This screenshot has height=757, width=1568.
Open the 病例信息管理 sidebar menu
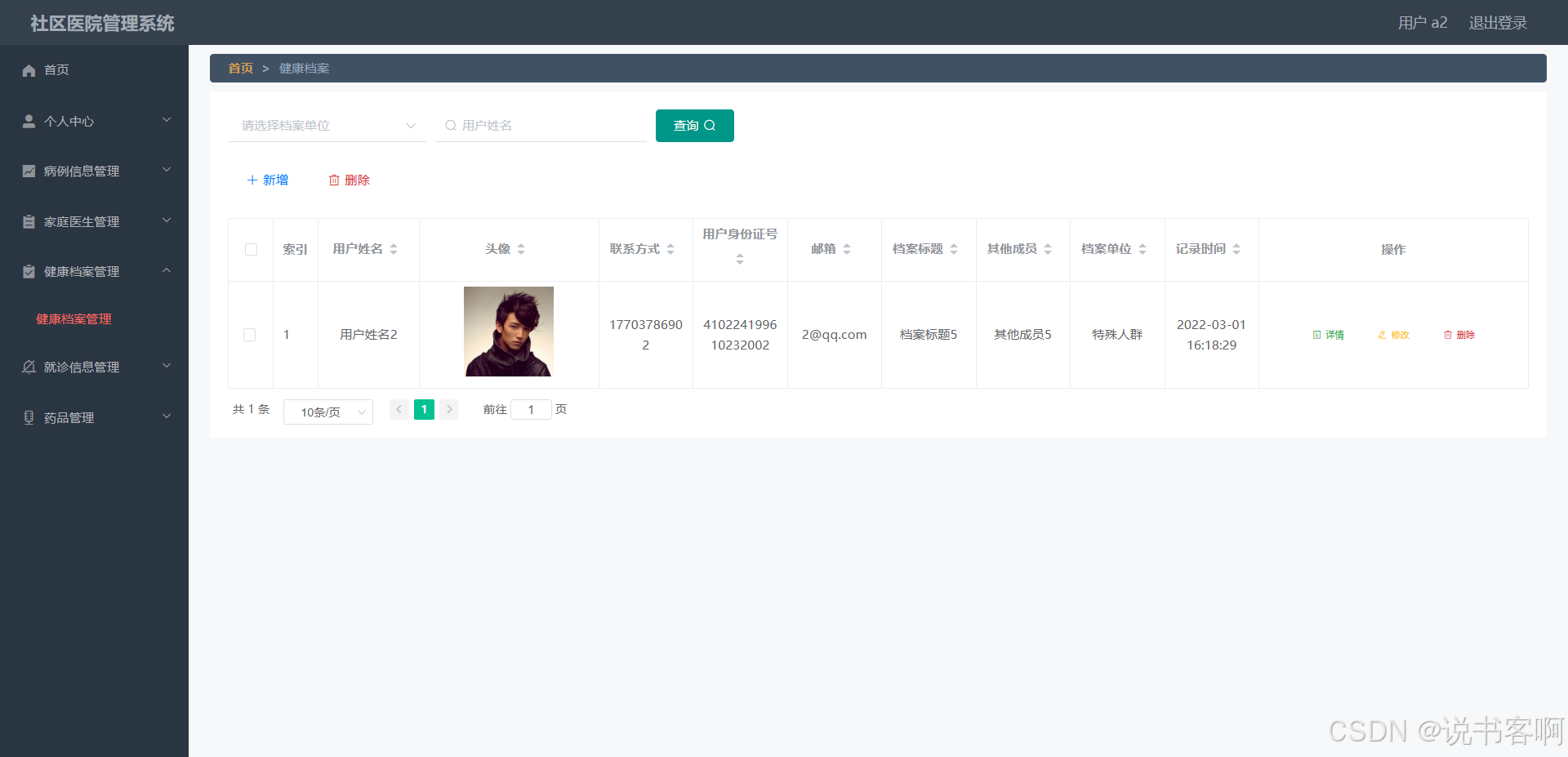pos(94,171)
